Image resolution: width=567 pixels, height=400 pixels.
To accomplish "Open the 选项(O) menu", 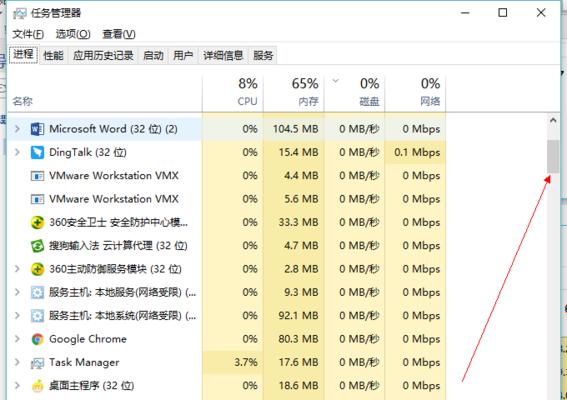I will [x=73, y=34].
